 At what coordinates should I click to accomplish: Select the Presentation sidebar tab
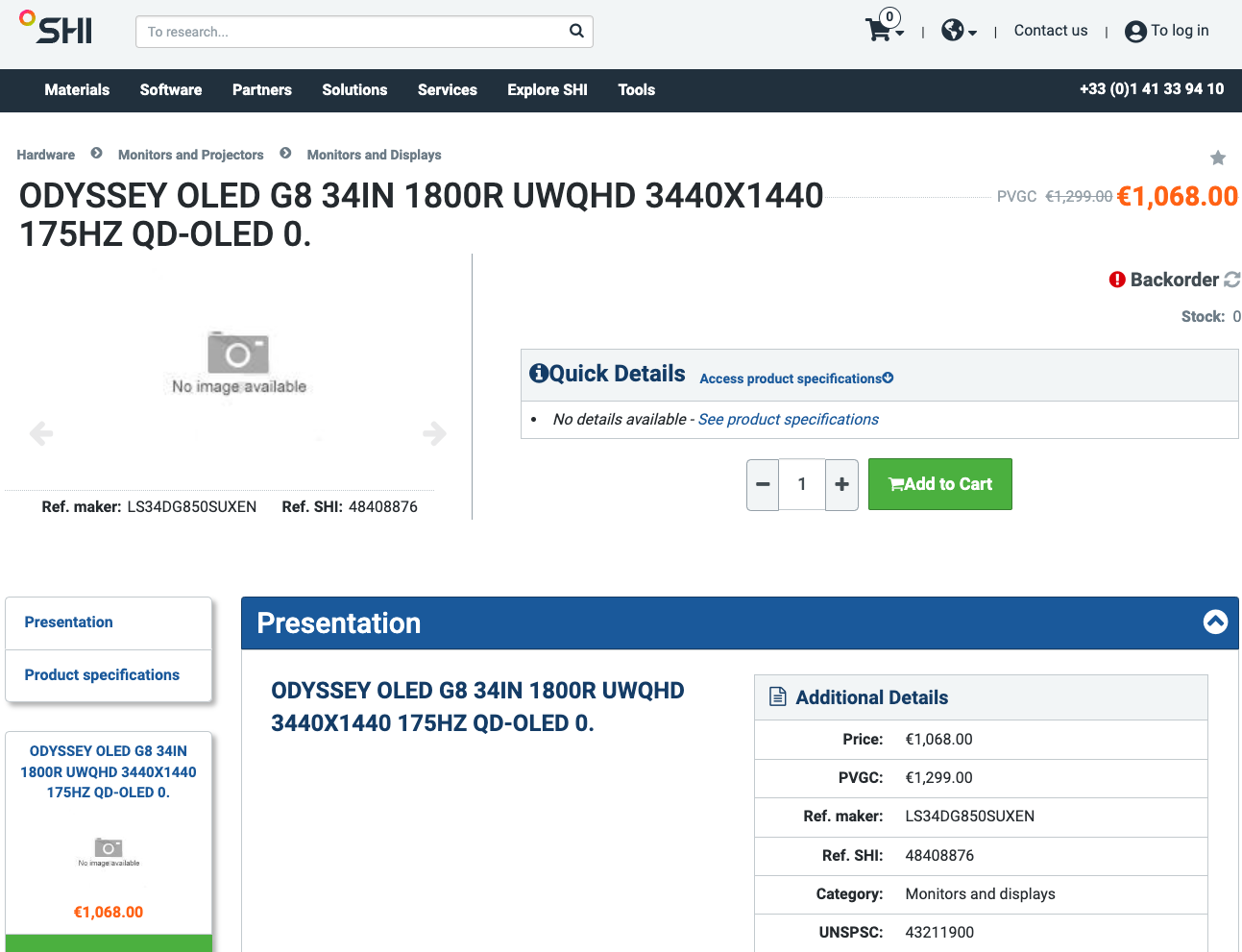(69, 622)
